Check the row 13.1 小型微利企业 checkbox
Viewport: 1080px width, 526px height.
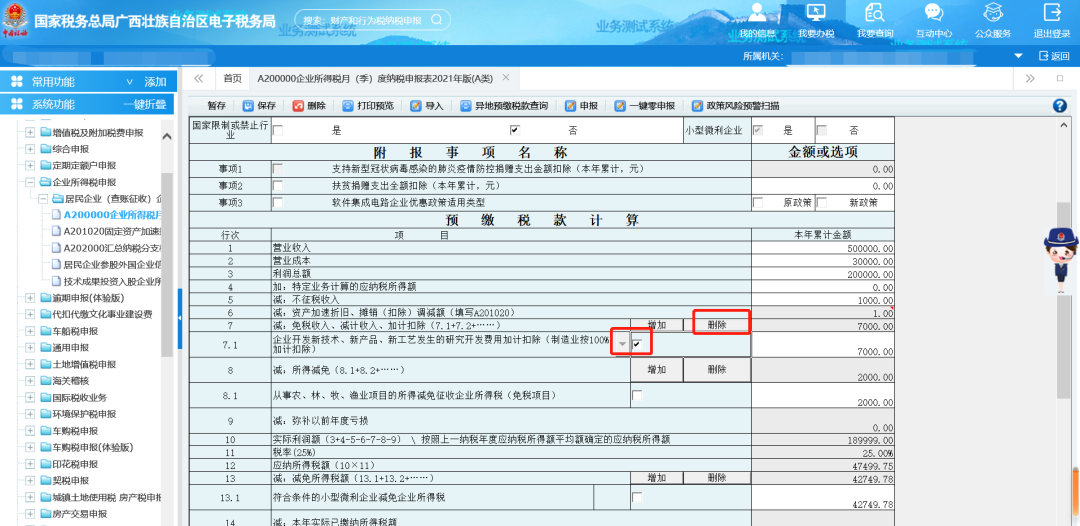[x=637, y=498]
